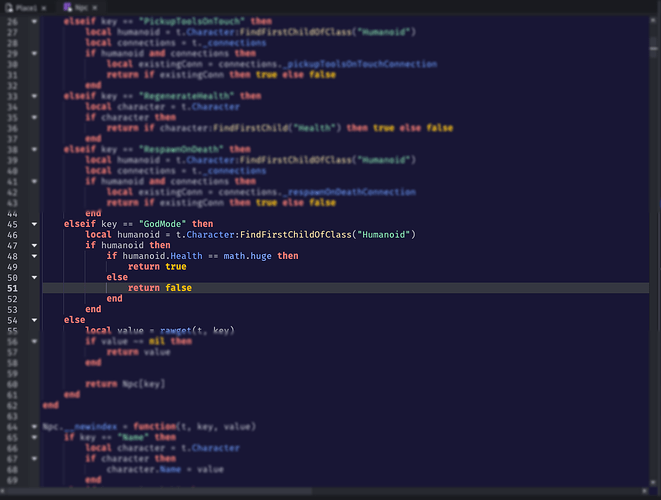Collapse the __newindex function on line 64
This screenshot has height=500, width=661.
[34, 427]
